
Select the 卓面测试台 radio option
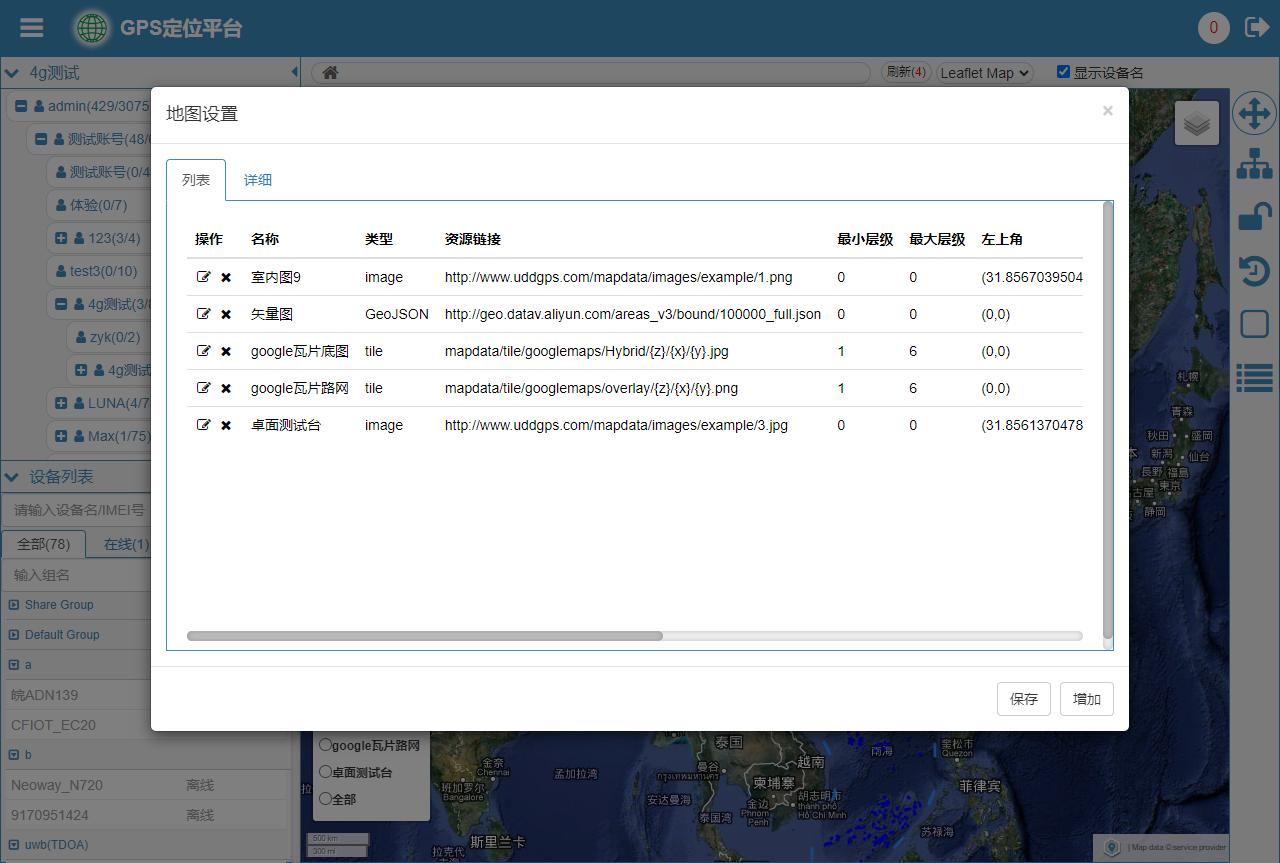[x=325, y=772]
